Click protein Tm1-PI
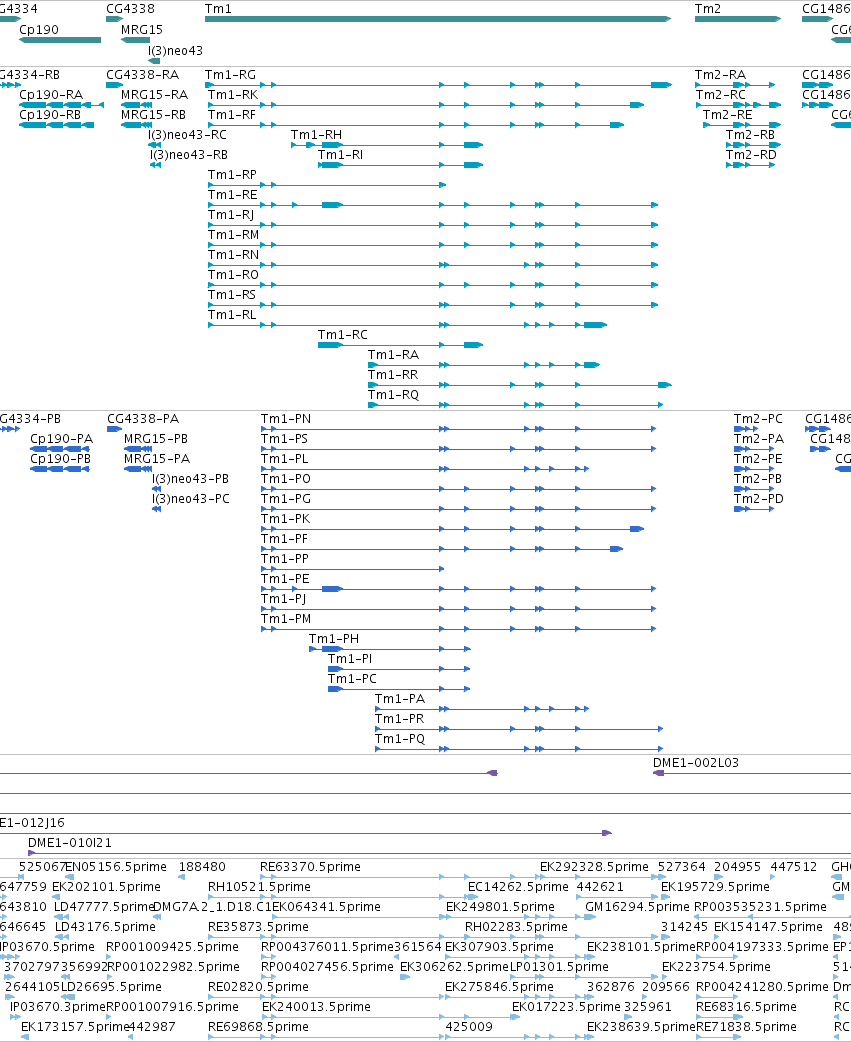This screenshot has height=1042, width=851. (399, 669)
